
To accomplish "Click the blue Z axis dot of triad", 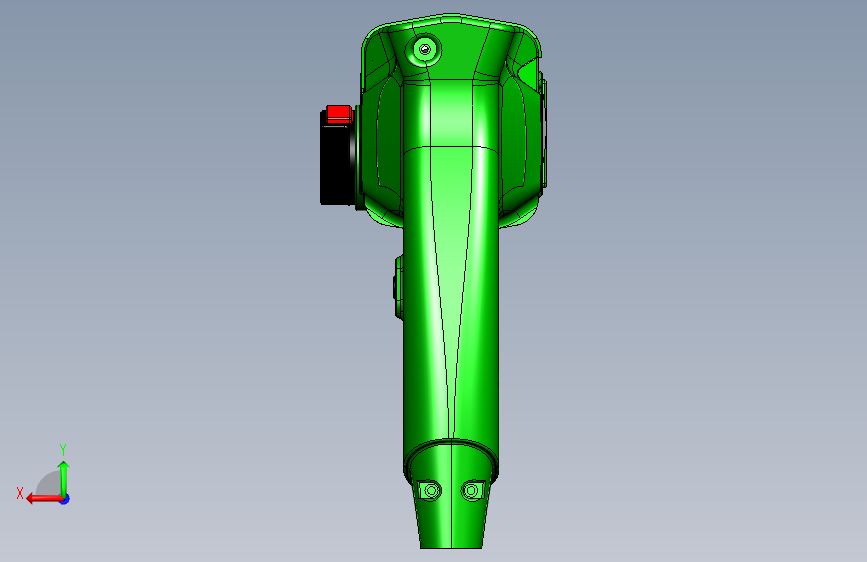I will coord(65,499).
